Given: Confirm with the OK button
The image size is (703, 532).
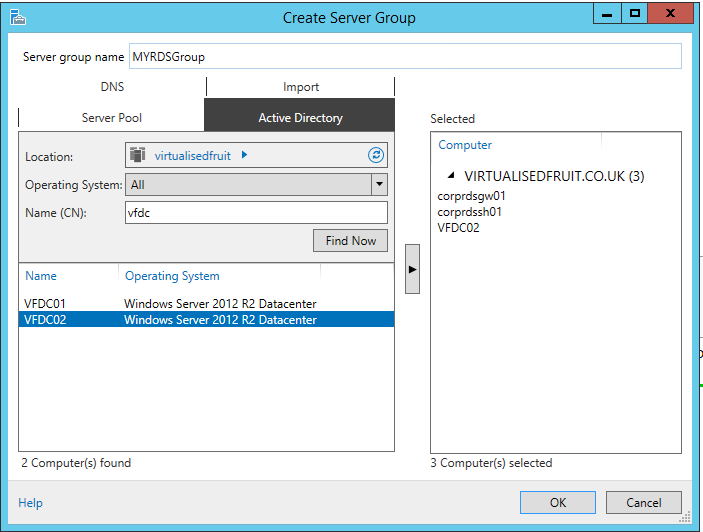Looking at the screenshot, I should click(558, 502).
